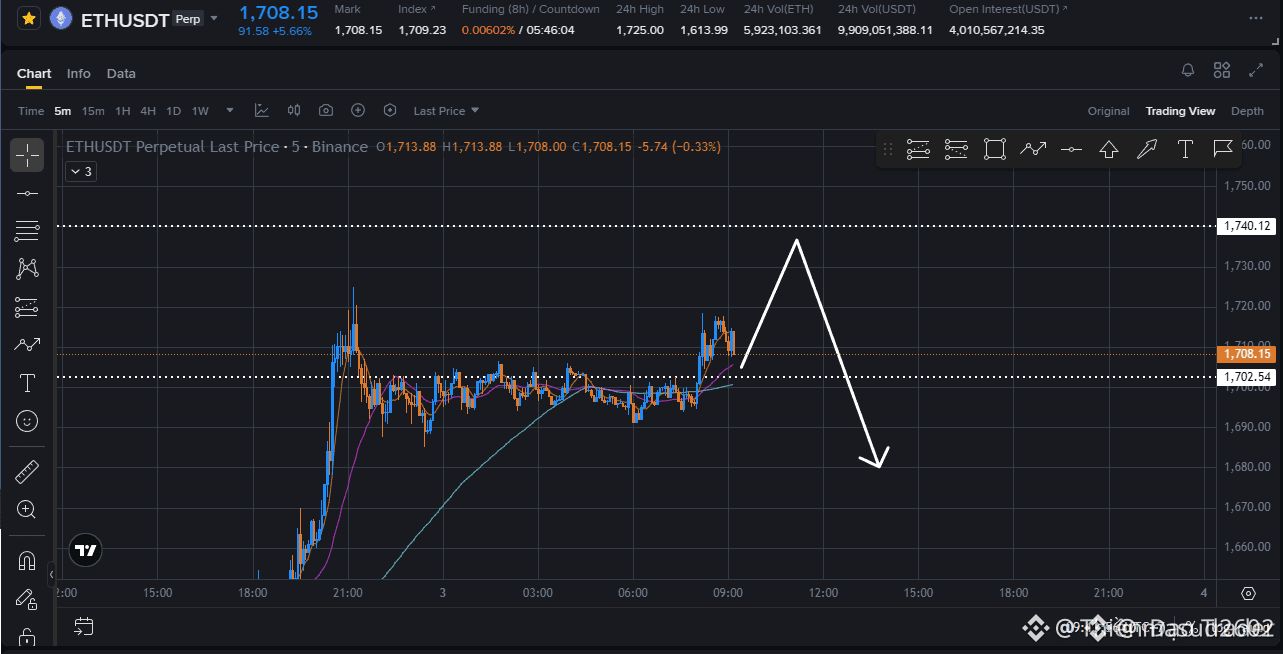Take a chart snapshot with camera icon

coord(326,111)
